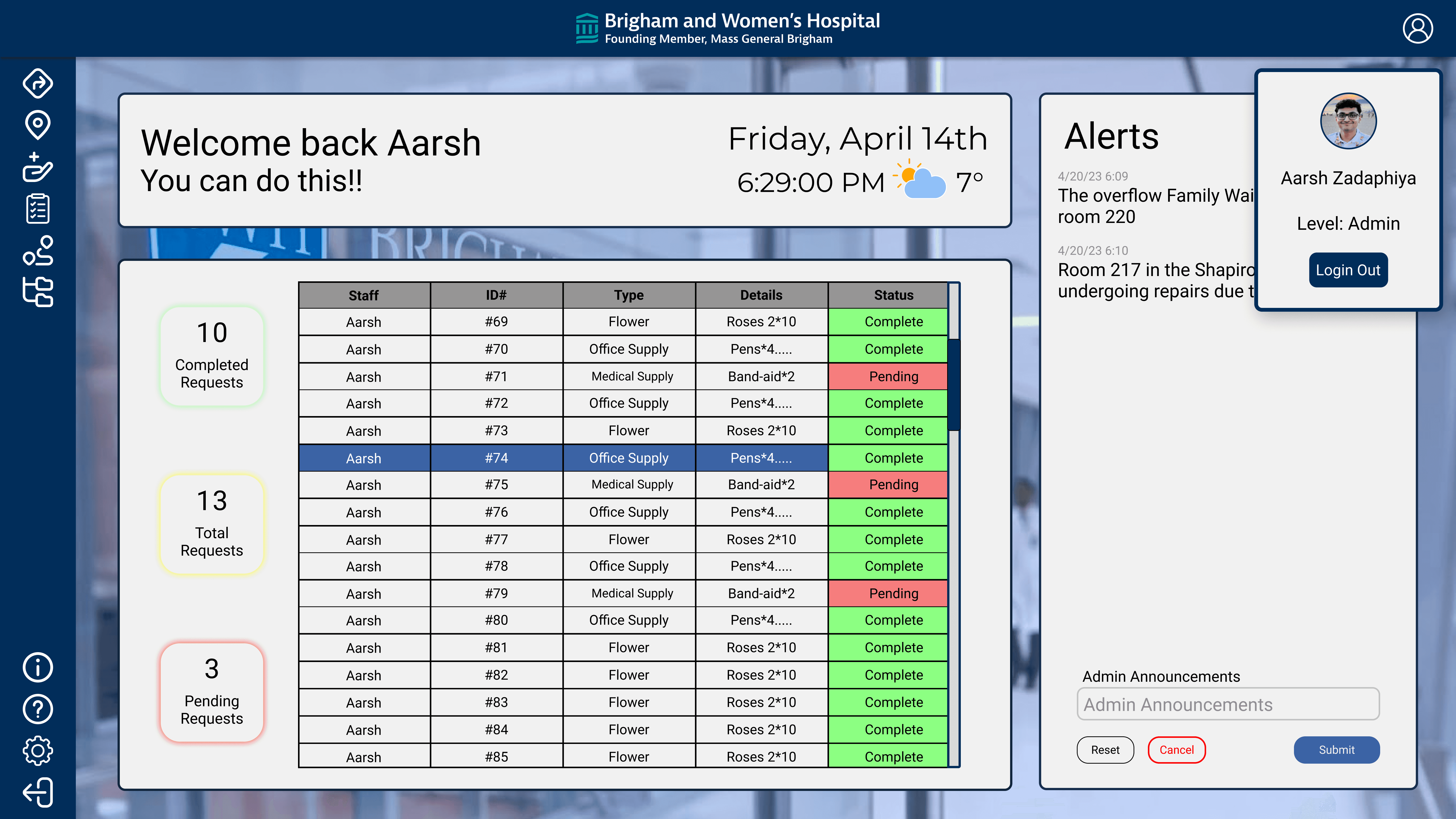Open the hierarchy tree sidebar icon
Viewport: 1456px width, 819px height.
tap(38, 292)
